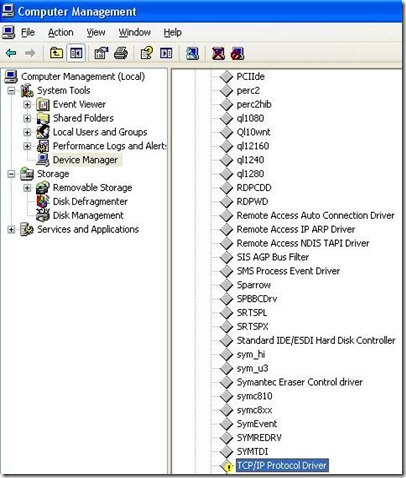Screen dimensions: 406x478
Task: Select the RDPCDD entry
Action: [x=254, y=188]
